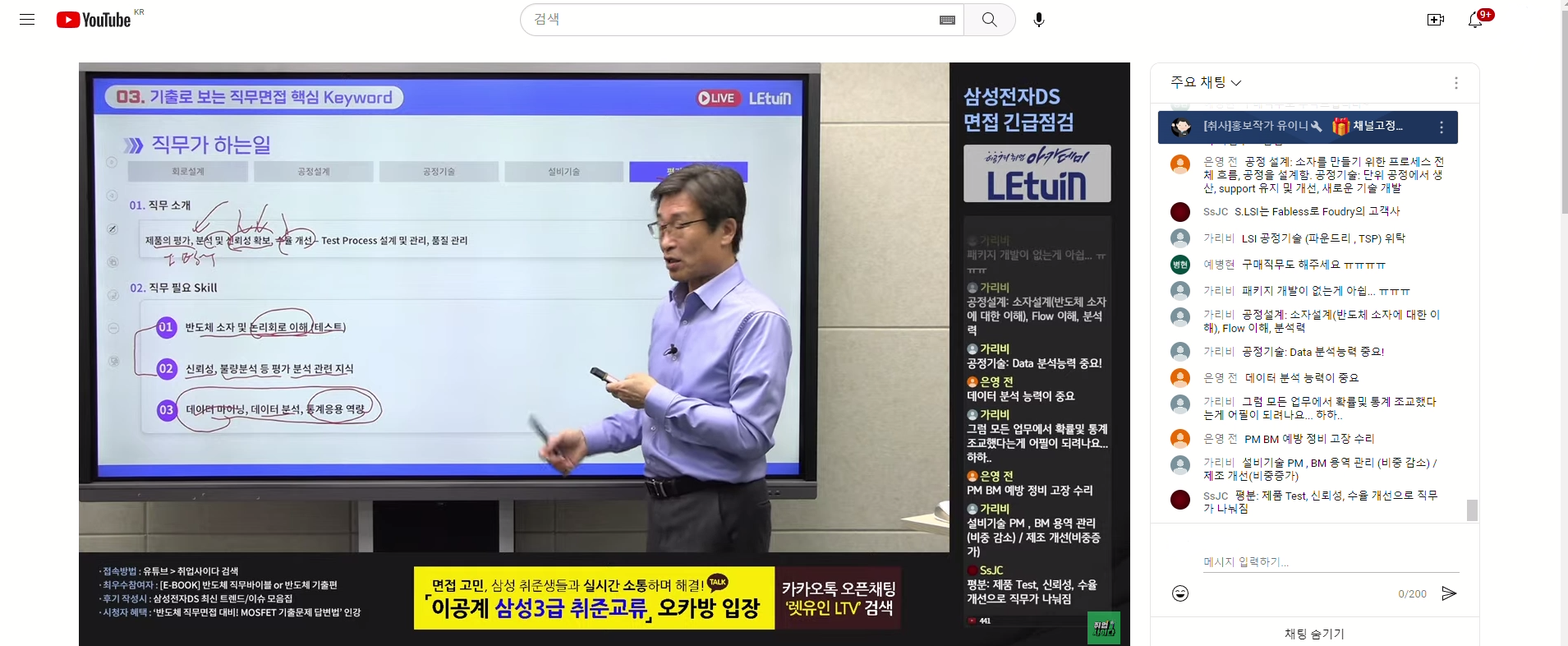Viewport: 1568px width, 646px height.
Task: Click the message '구매직무도 해주세요 ㅠㅠㅠㅠ'
Action: coord(1313,265)
